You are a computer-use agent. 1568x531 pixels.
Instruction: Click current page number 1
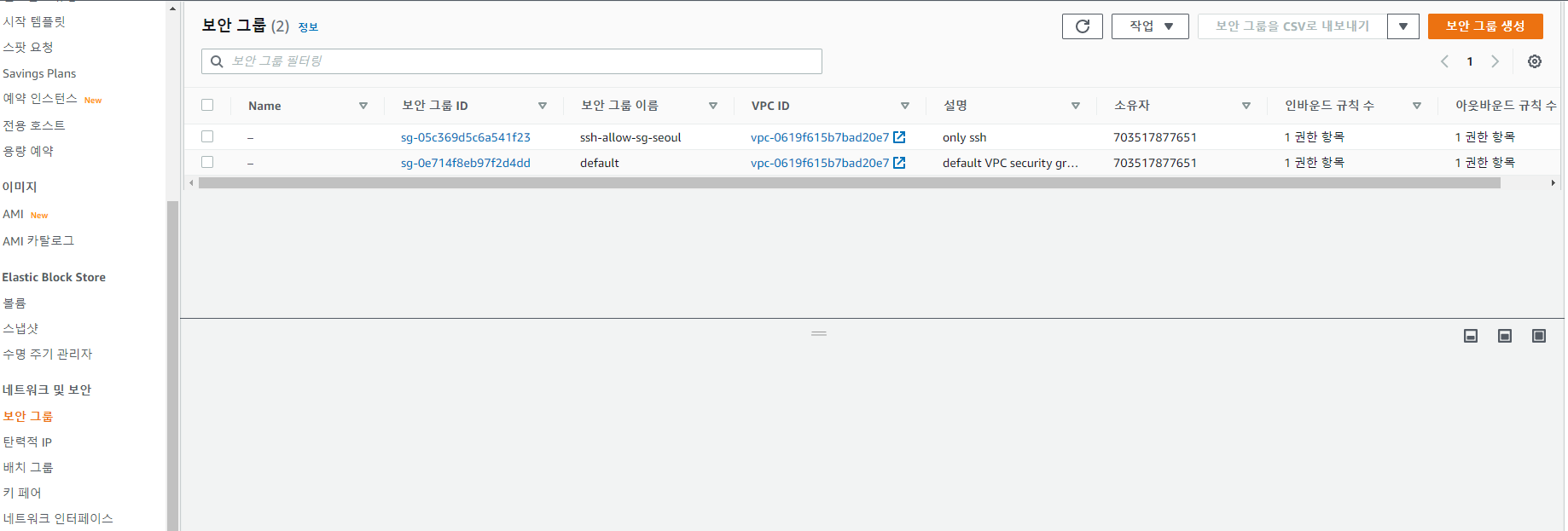[1470, 61]
